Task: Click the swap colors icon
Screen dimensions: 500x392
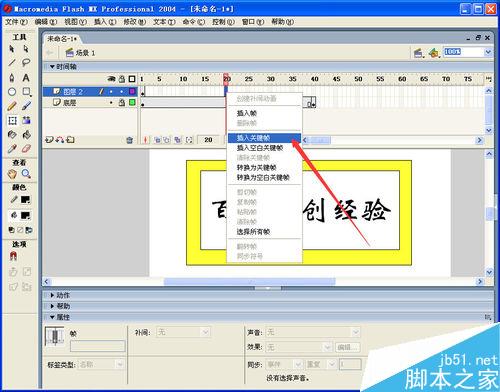Action: pyautogui.click(x=29, y=230)
